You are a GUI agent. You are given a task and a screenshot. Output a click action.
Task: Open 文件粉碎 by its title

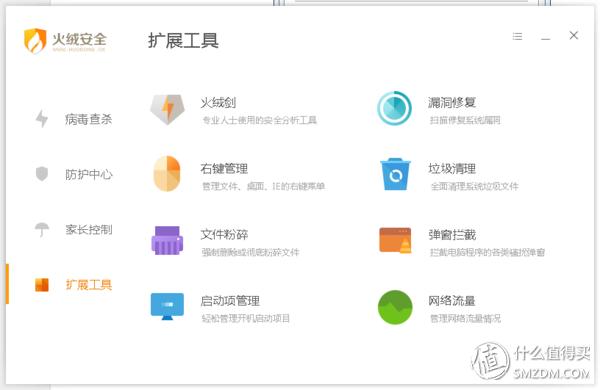coord(224,235)
